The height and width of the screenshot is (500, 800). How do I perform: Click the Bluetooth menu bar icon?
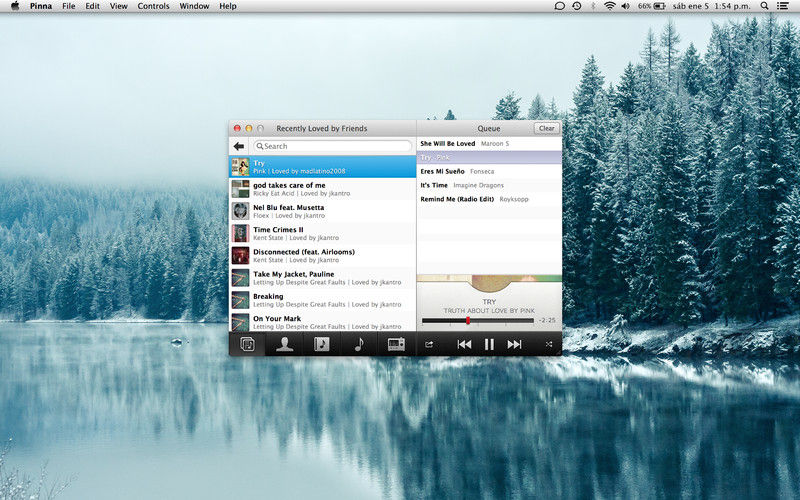click(593, 6)
